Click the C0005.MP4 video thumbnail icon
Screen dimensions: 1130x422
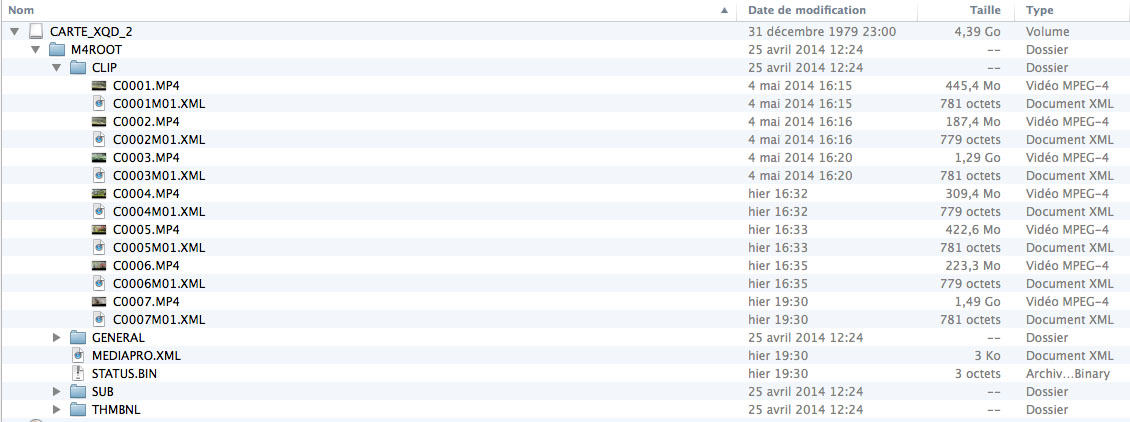(99, 230)
